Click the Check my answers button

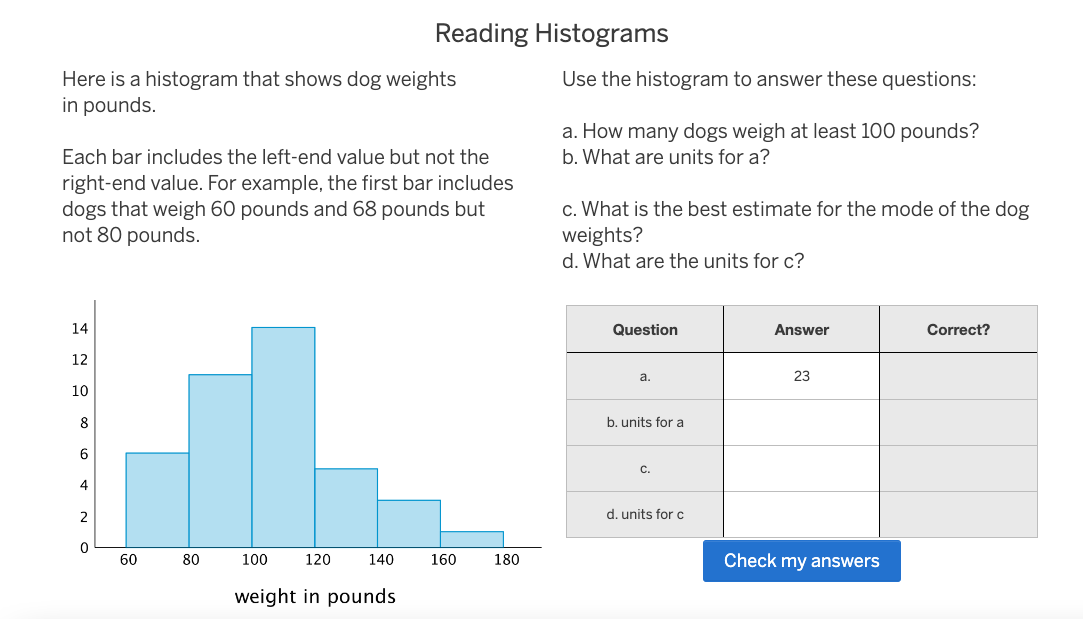(801, 561)
